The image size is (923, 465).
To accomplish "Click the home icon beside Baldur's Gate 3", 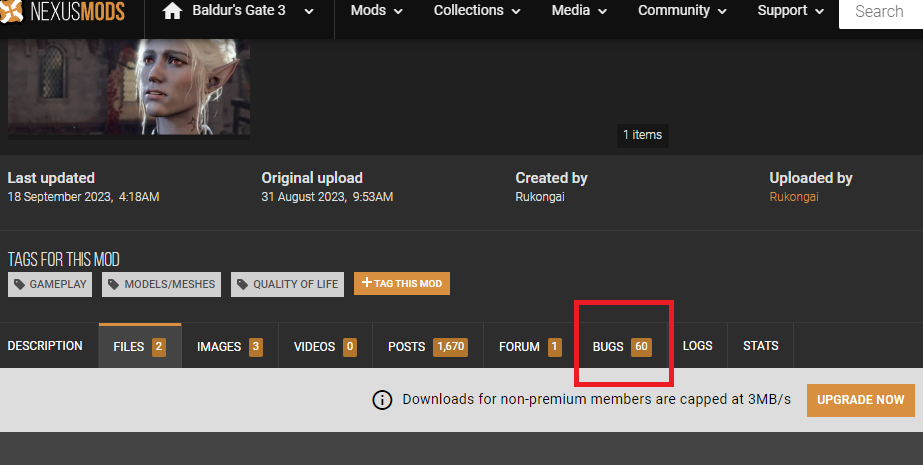I will [172, 12].
